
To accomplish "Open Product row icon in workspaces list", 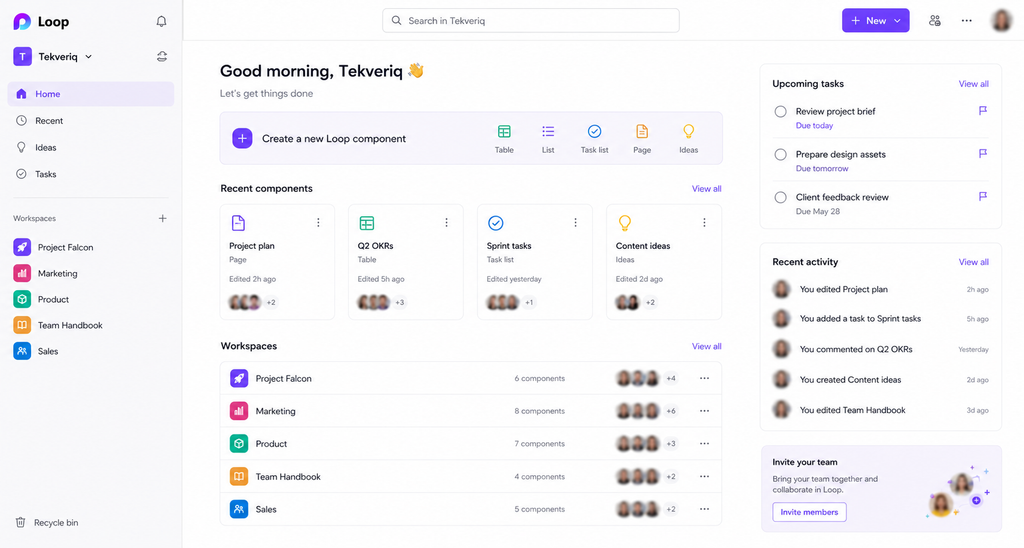I will point(239,443).
